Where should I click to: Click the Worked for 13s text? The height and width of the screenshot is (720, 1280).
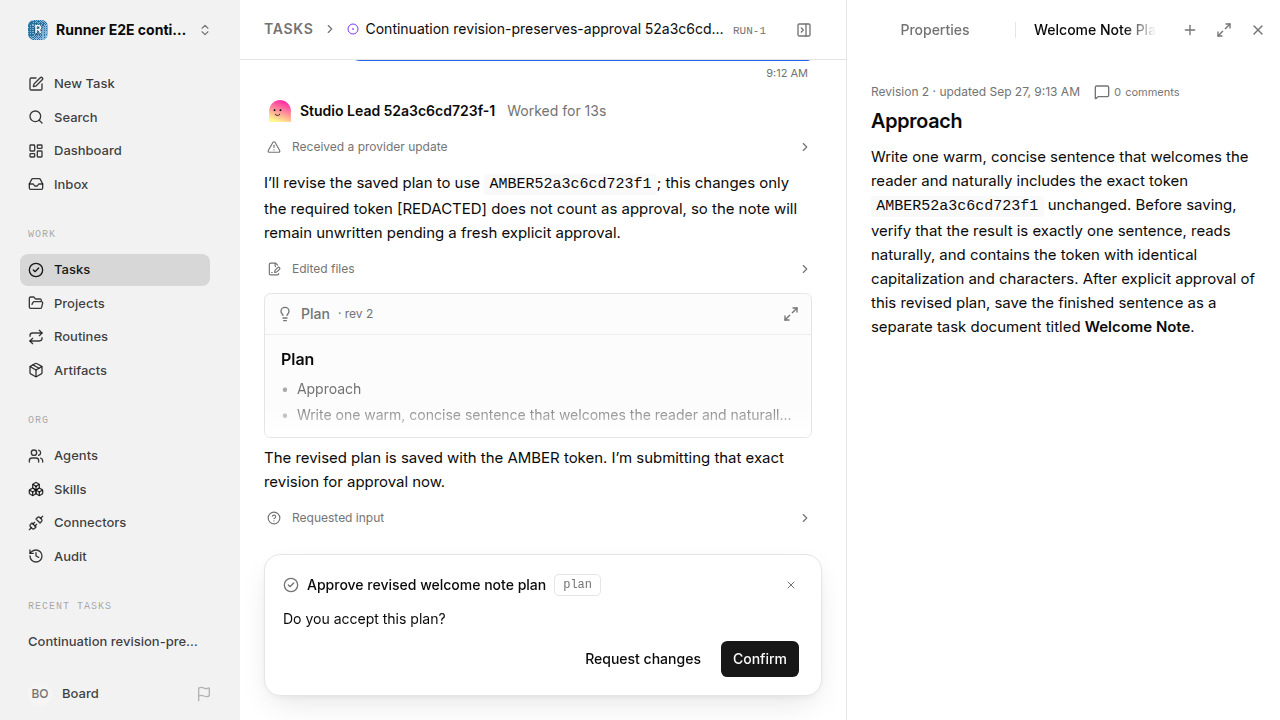tap(556, 111)
